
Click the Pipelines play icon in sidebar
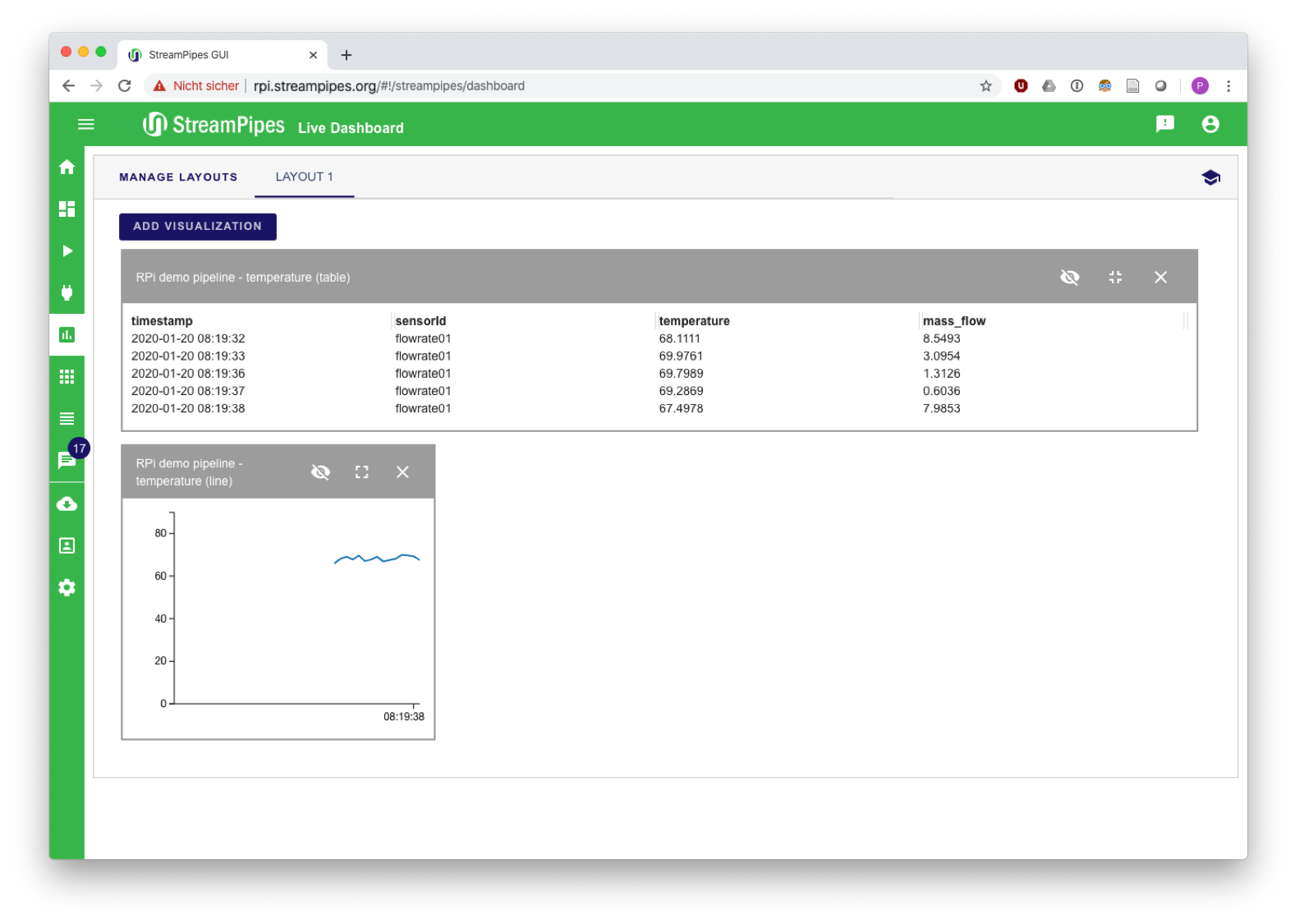click(67, 251)
